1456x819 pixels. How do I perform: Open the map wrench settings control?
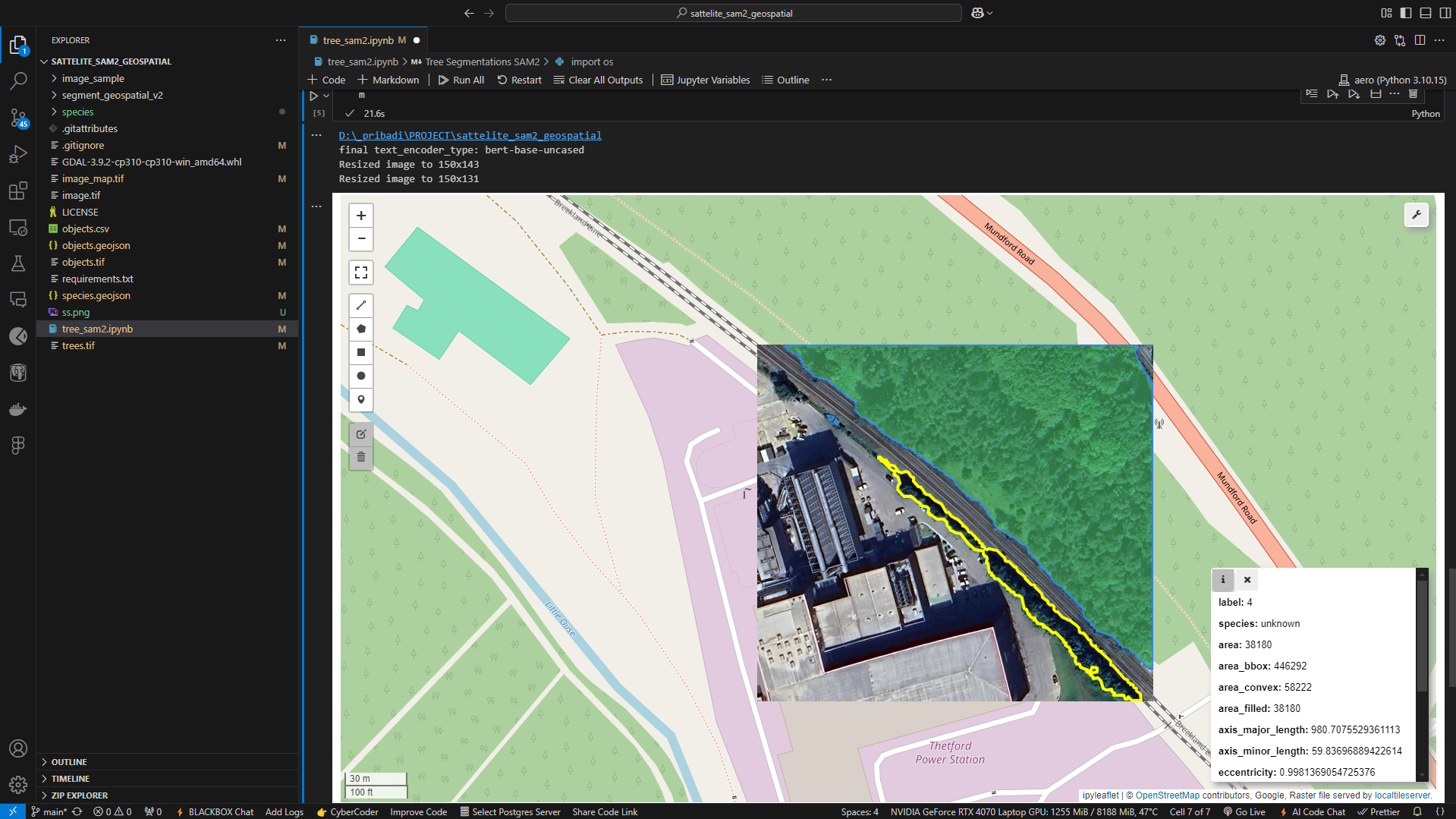click(x=1416, y=215)
